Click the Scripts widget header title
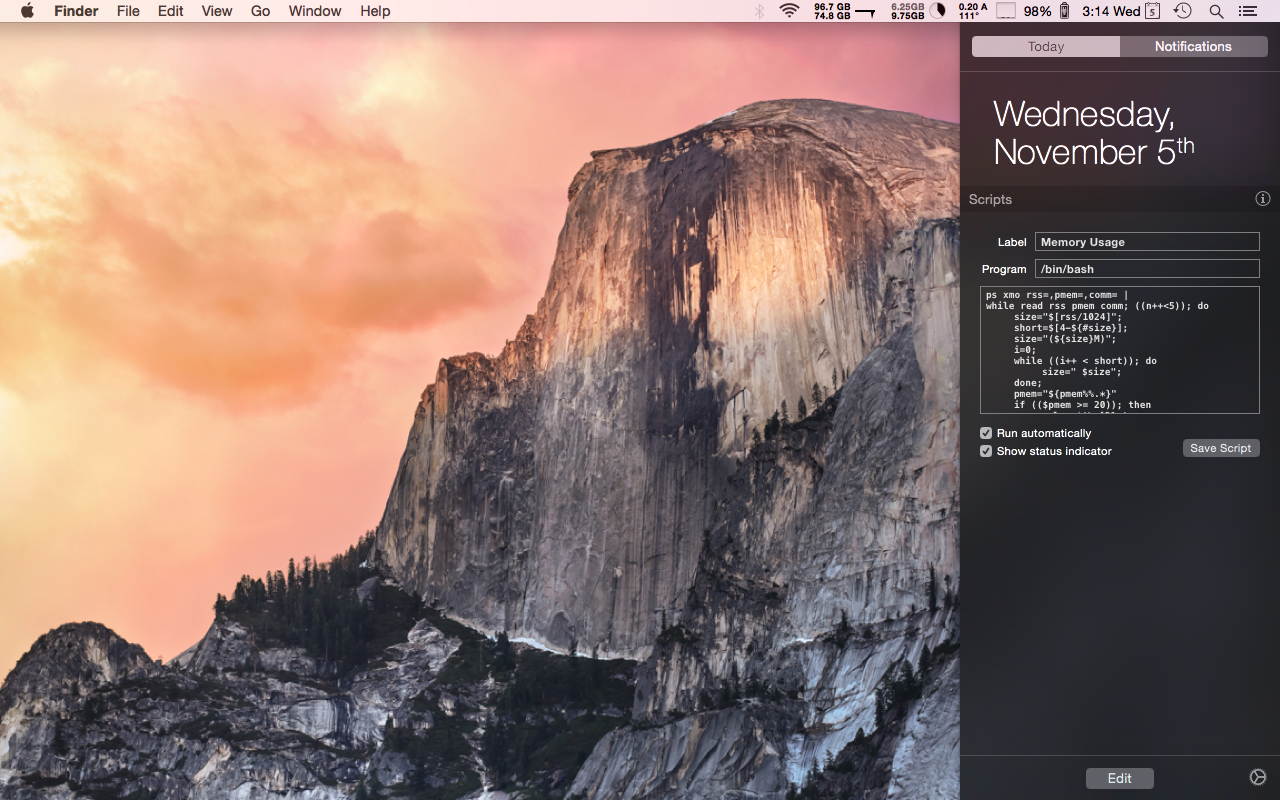This screenshot has width=1280, height=800. pyautogui.click(x=990, y=199)
